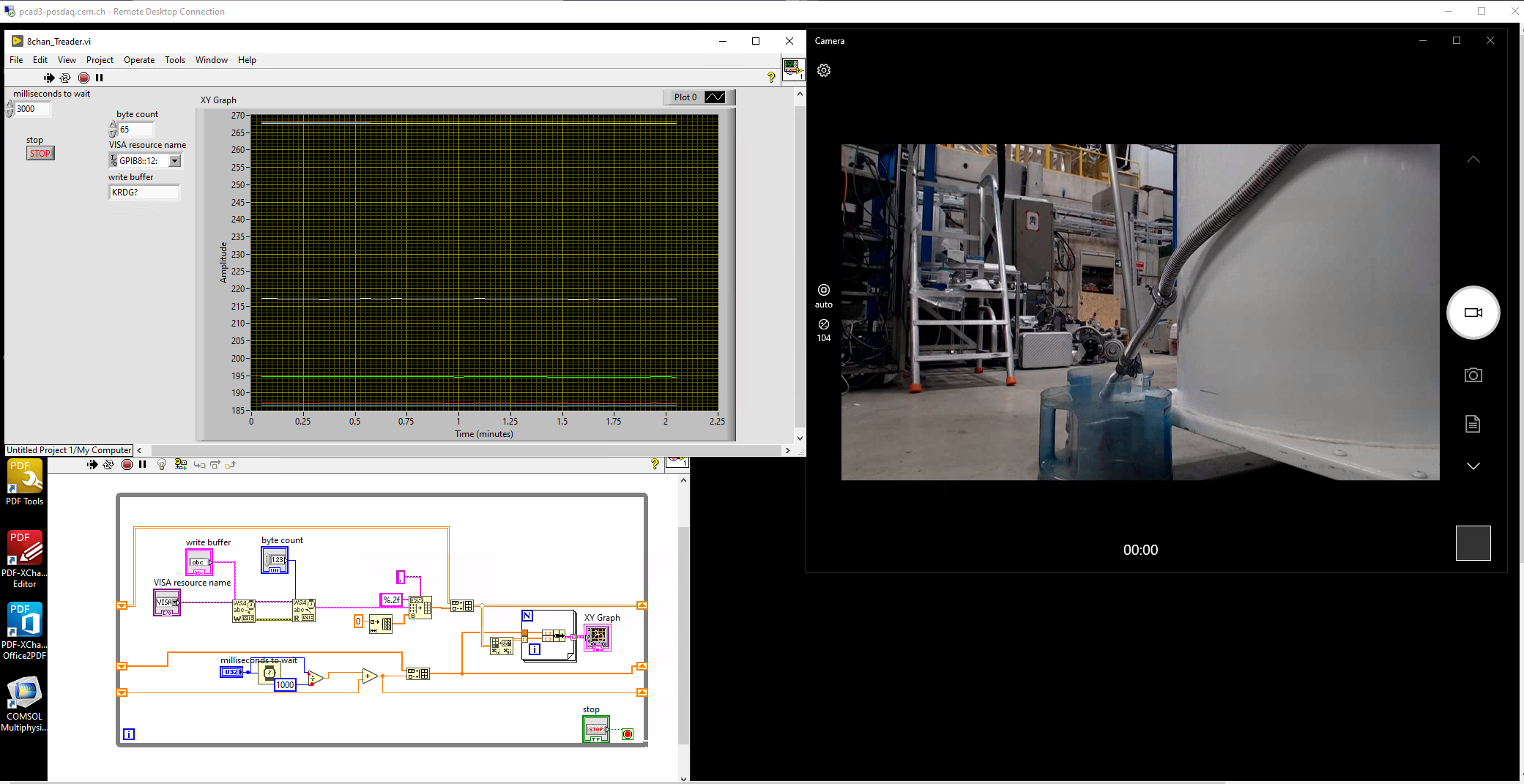
Task: Increment the milliseconds to wait value
Action: click(x=10, y=105)
